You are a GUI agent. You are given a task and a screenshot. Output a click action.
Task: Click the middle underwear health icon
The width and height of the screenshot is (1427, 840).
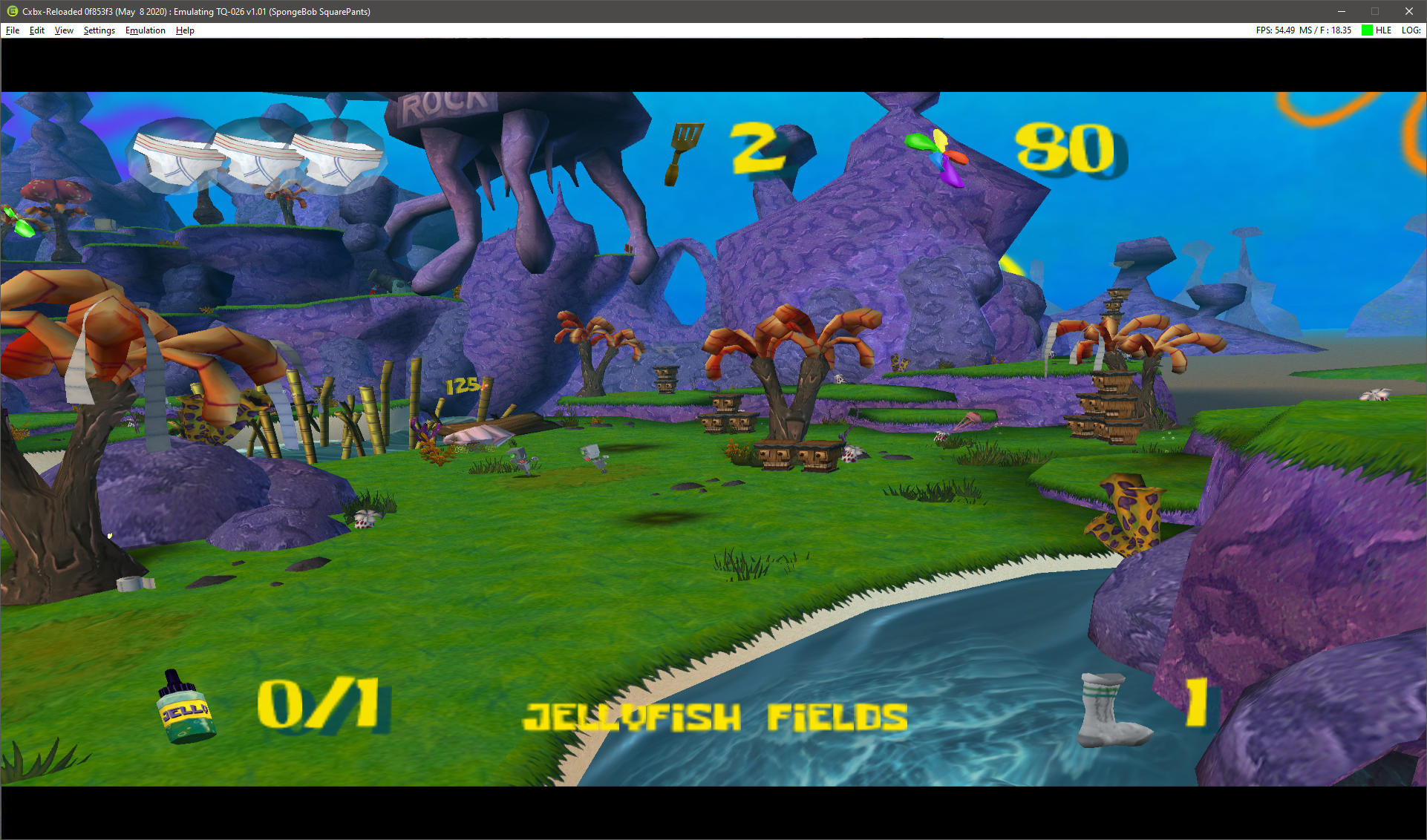[x=256, y=157]
